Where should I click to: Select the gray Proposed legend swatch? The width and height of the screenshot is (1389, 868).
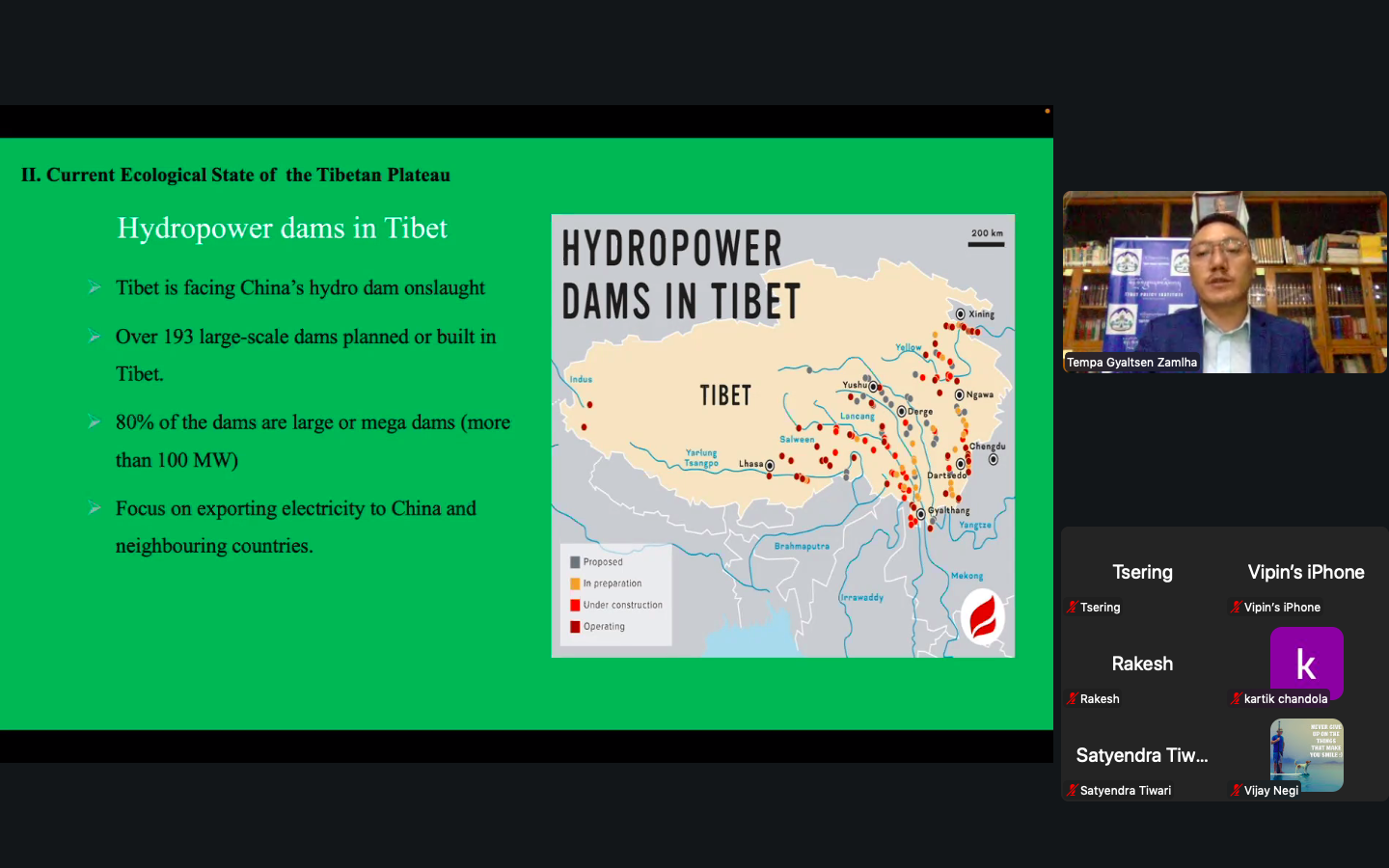click(x=575, y=562)
